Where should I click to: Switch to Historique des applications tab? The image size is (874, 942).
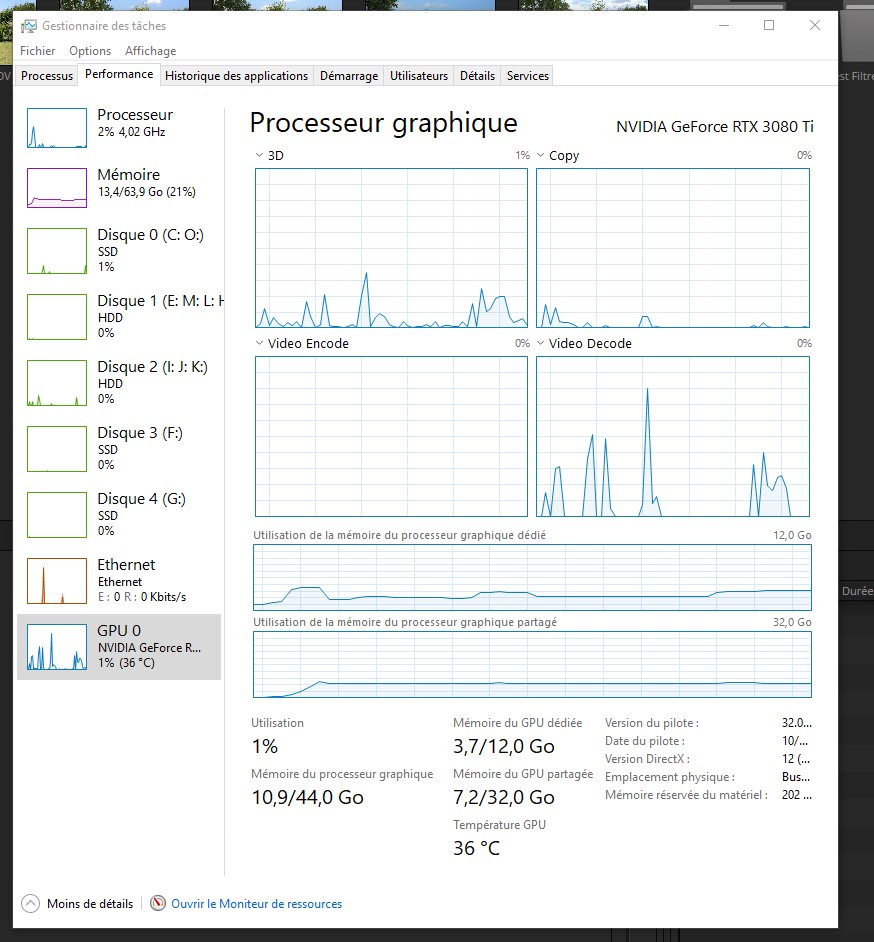pos(236,76)
